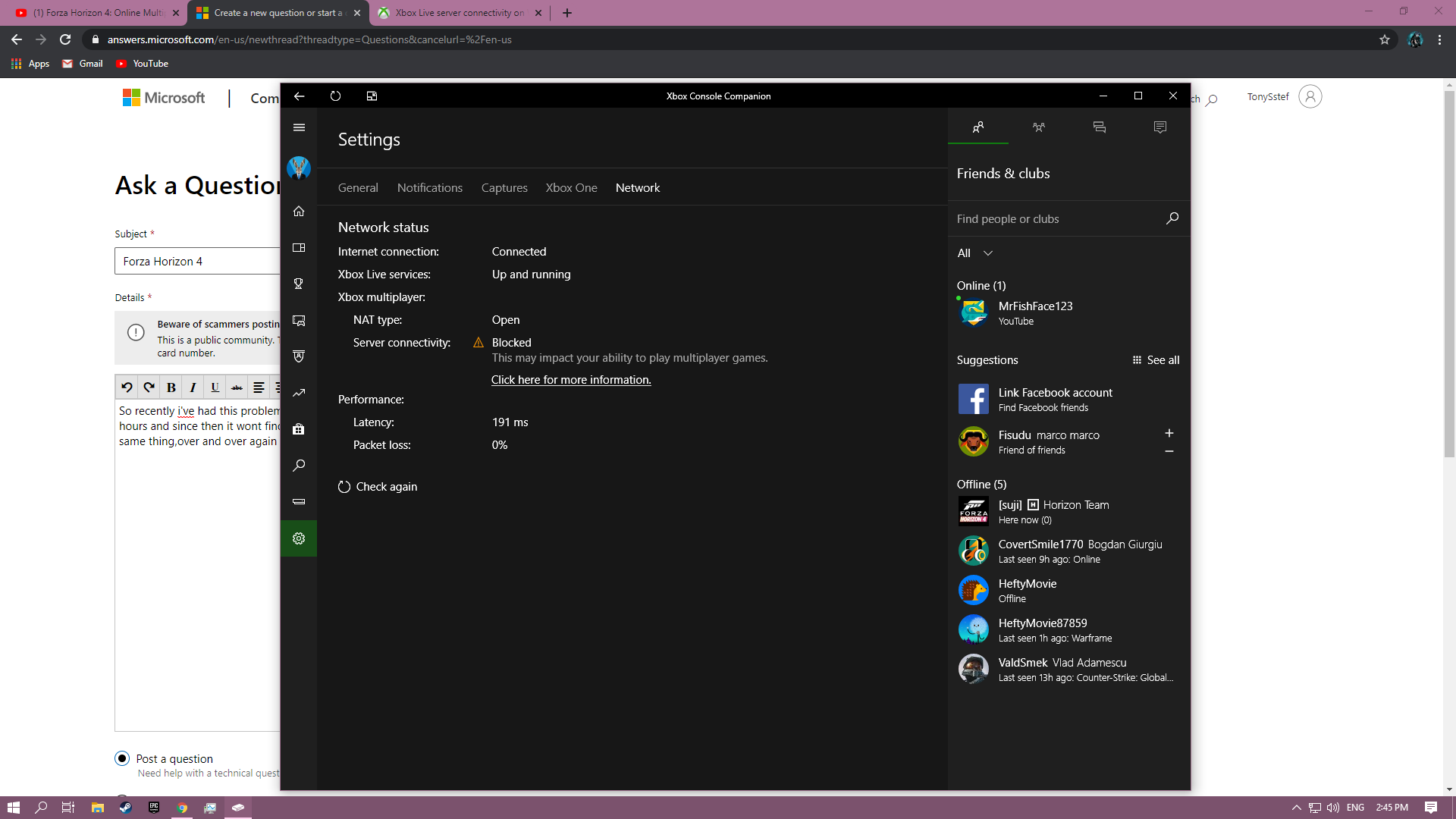
Task: Open profile avatar in Xbox sidebar
Action: click(x=299, y=168)
